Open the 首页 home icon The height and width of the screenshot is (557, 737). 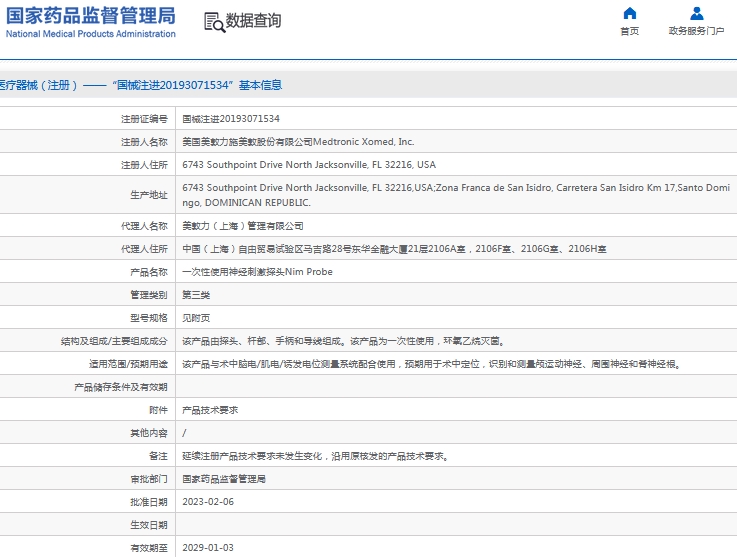tap(629, 13)
